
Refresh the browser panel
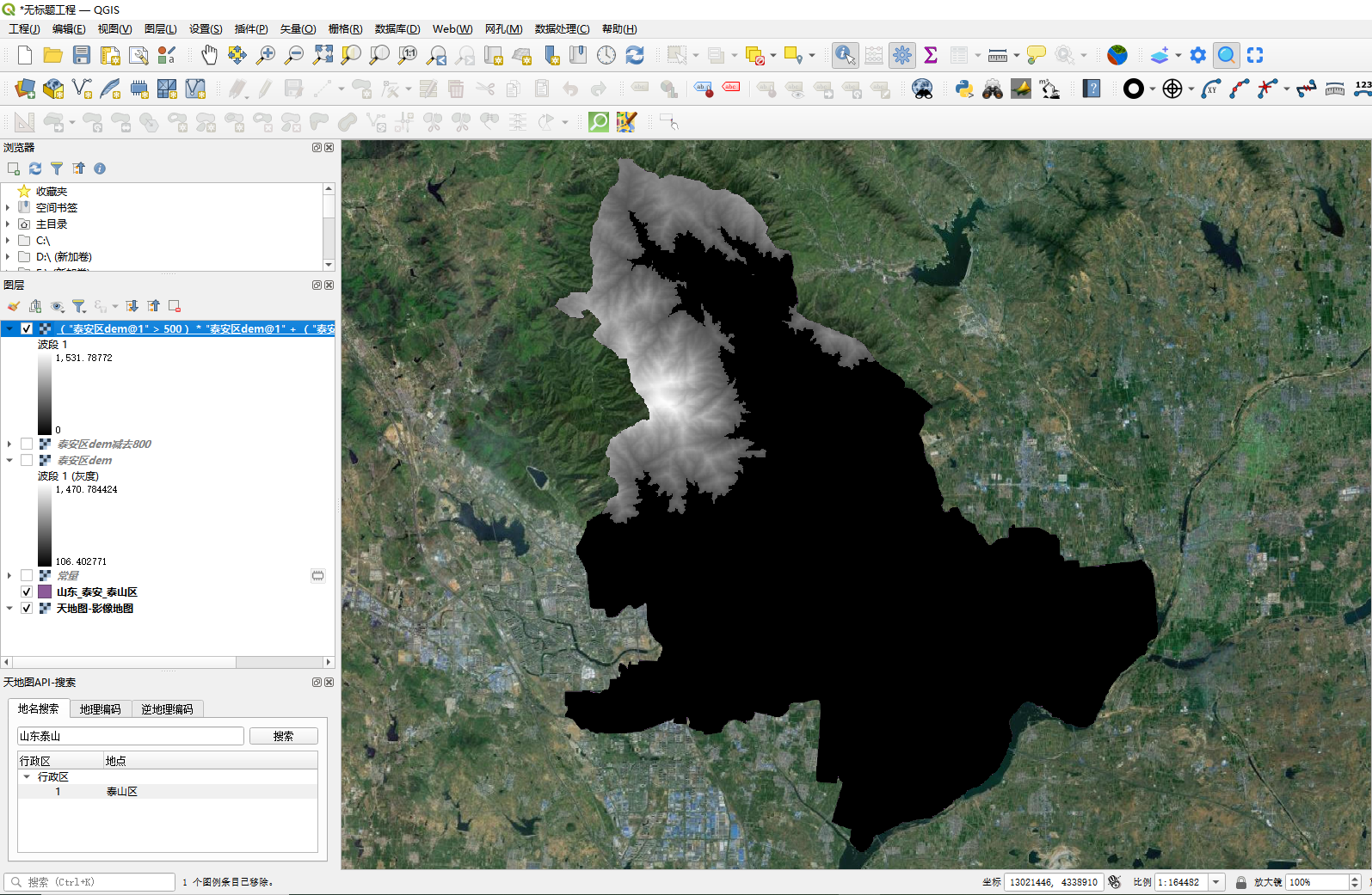[x=35, y=169]
